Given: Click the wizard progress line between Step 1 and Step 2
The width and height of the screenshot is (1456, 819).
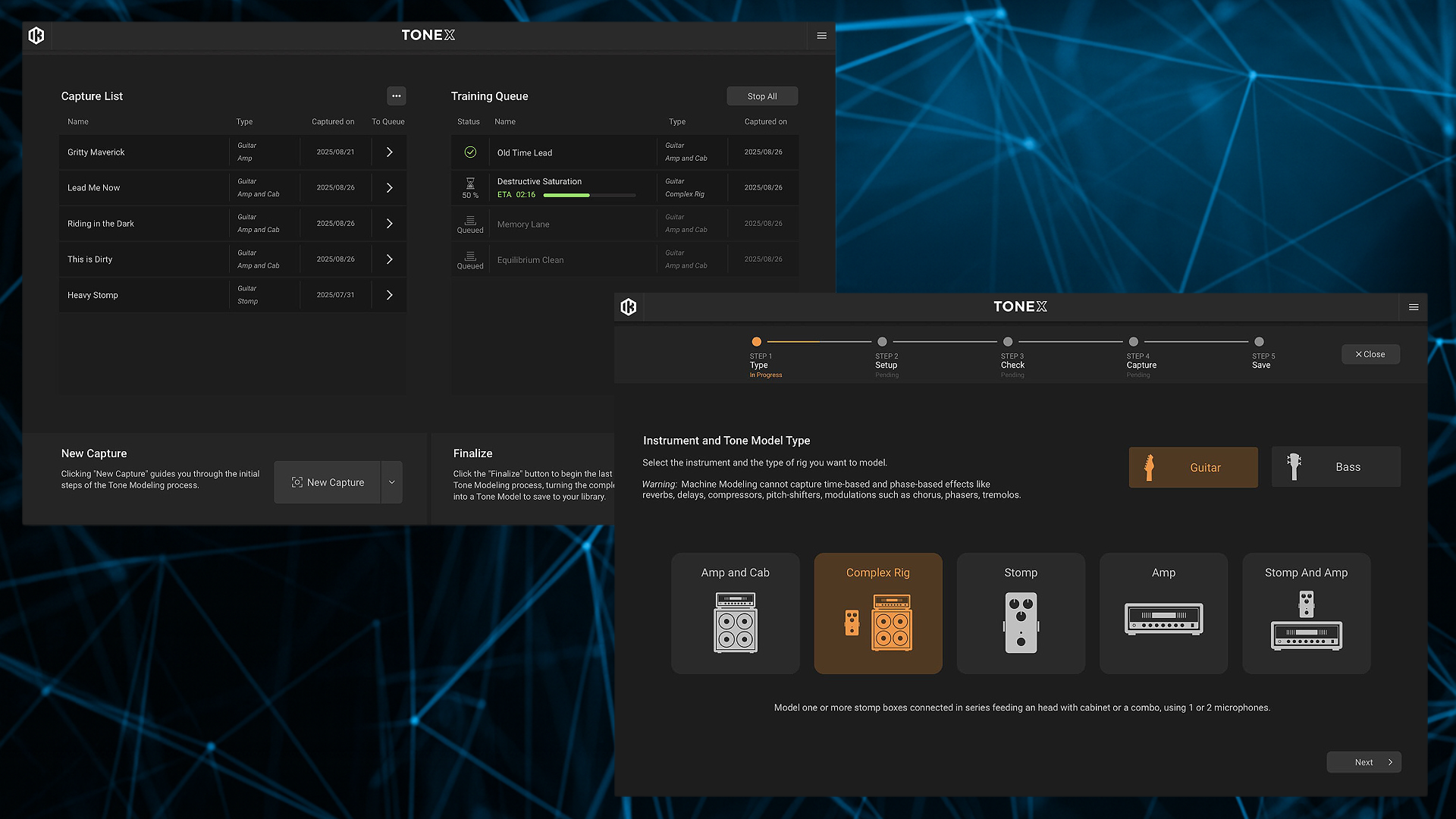Looking at the screenshot, I should [x=819, y=342].
